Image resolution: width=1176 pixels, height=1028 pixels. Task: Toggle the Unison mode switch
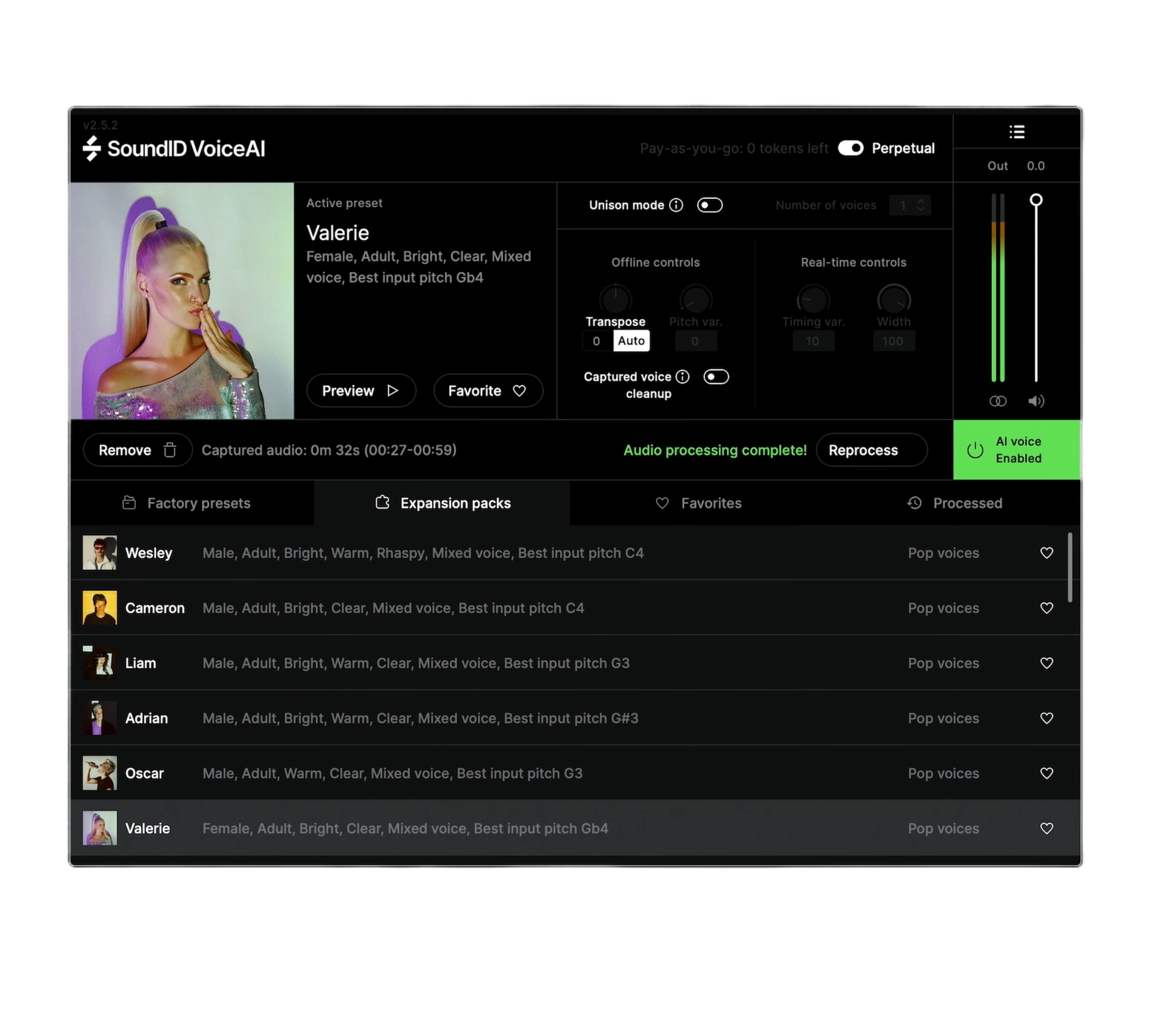pos(710,205)
